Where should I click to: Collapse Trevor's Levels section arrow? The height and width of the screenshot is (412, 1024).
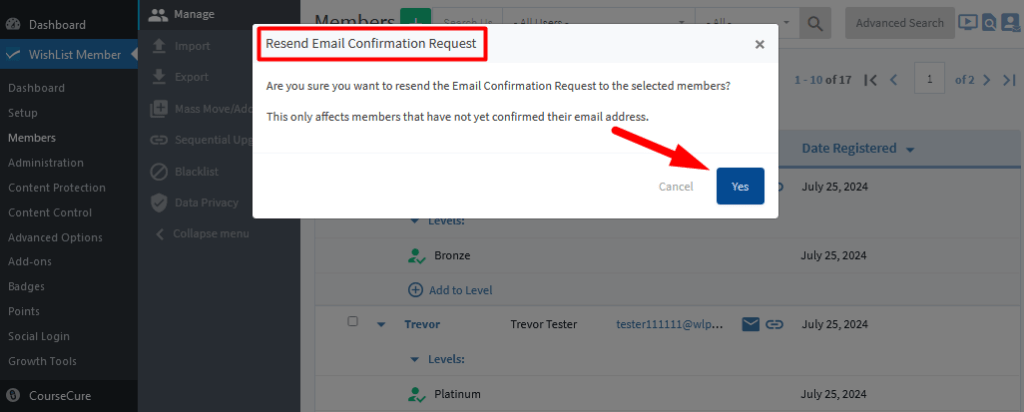[x=413, y=359]
